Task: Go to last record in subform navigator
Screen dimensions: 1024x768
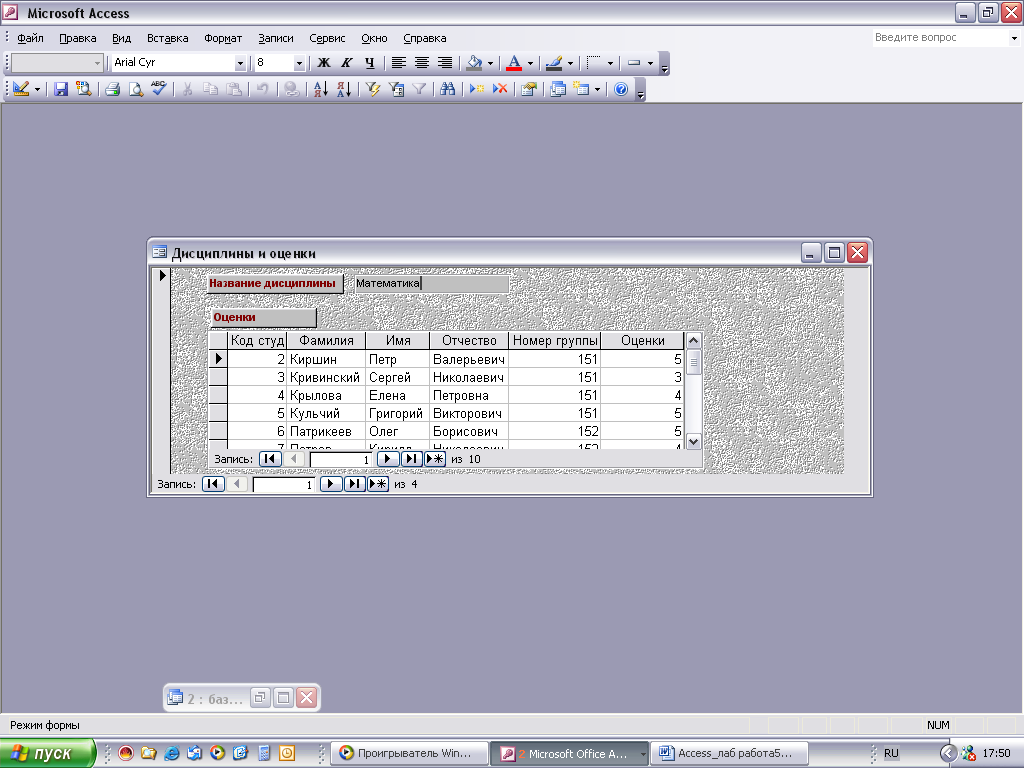Action: click(x=411, y=459)
